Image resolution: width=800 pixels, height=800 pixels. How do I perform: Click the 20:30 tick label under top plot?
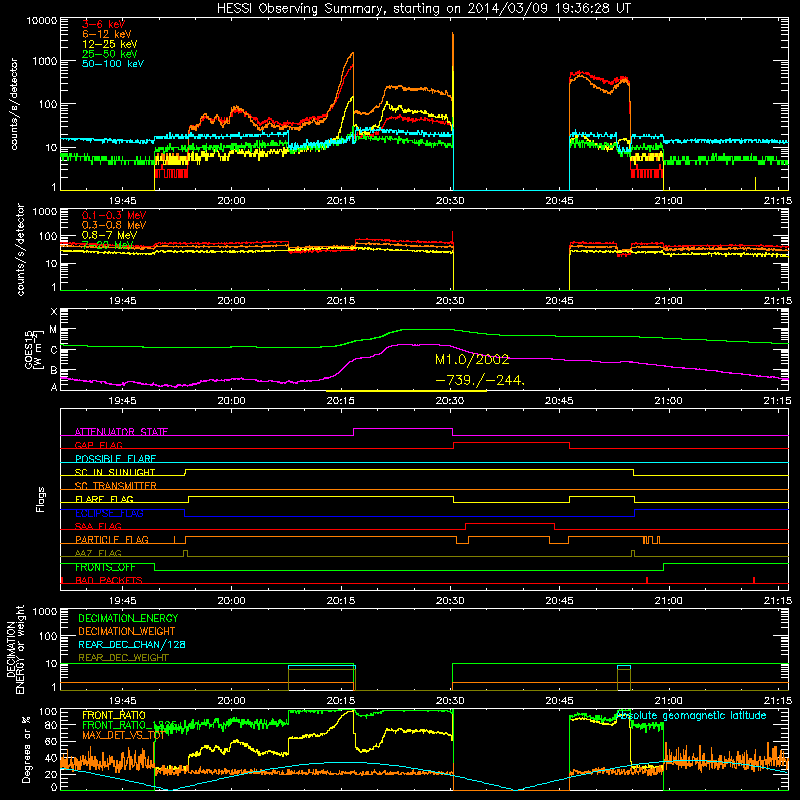click(450, 201)
